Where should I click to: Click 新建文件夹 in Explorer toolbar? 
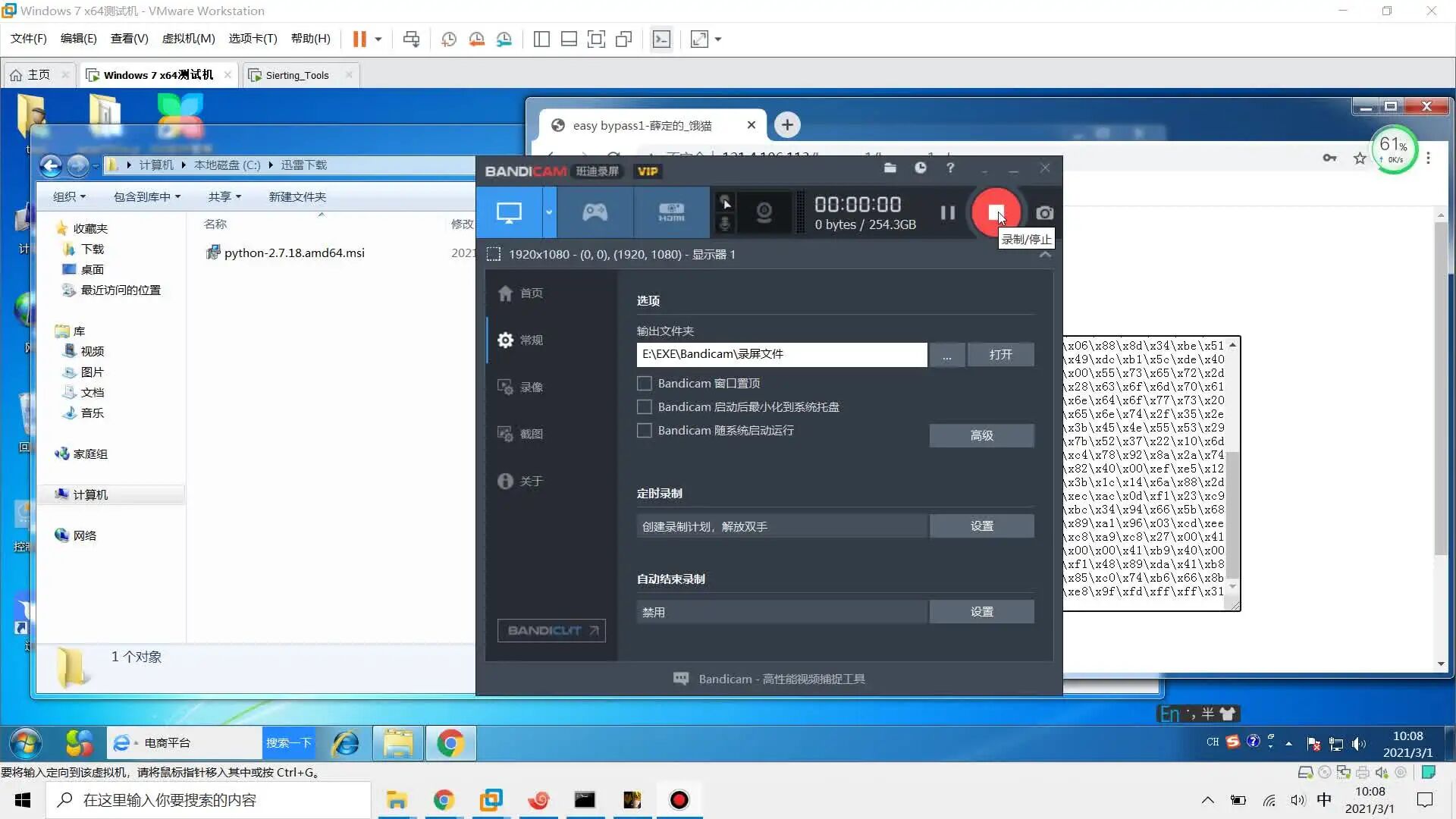pos(297,197)
